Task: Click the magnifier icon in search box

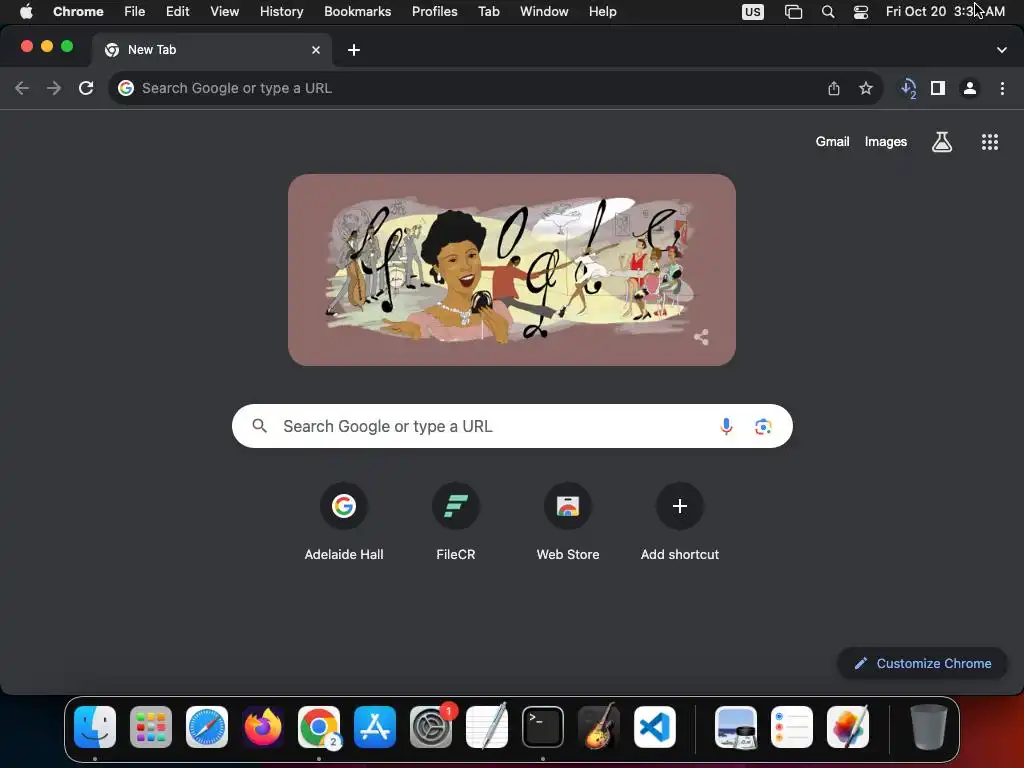Action: [259, 426]
